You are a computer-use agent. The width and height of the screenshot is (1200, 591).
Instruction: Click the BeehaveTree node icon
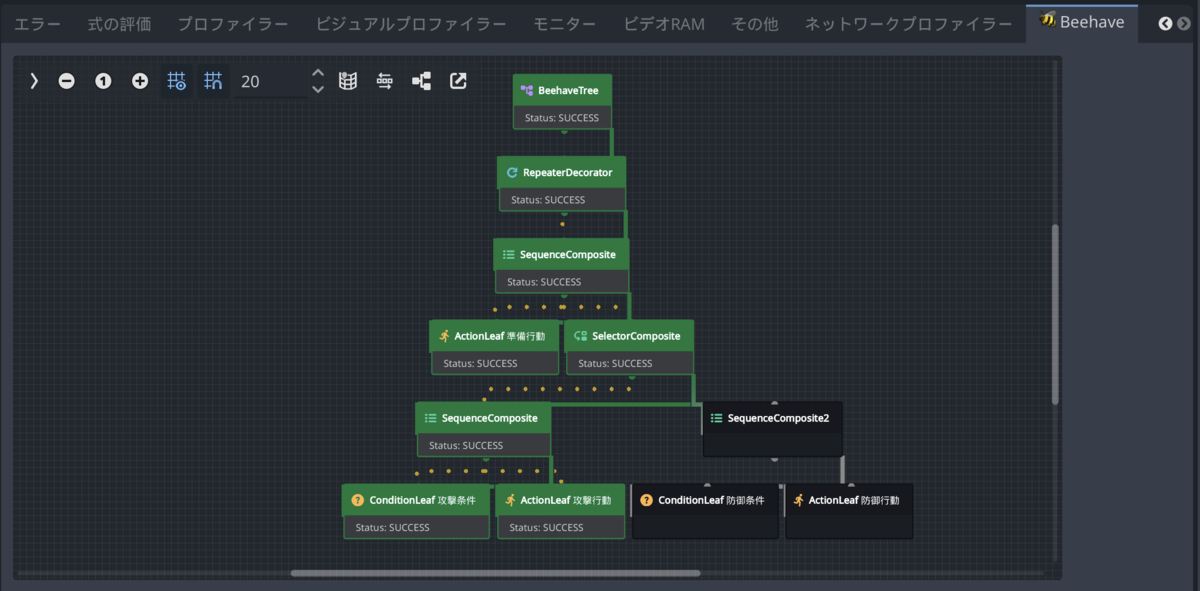point(527,90)
